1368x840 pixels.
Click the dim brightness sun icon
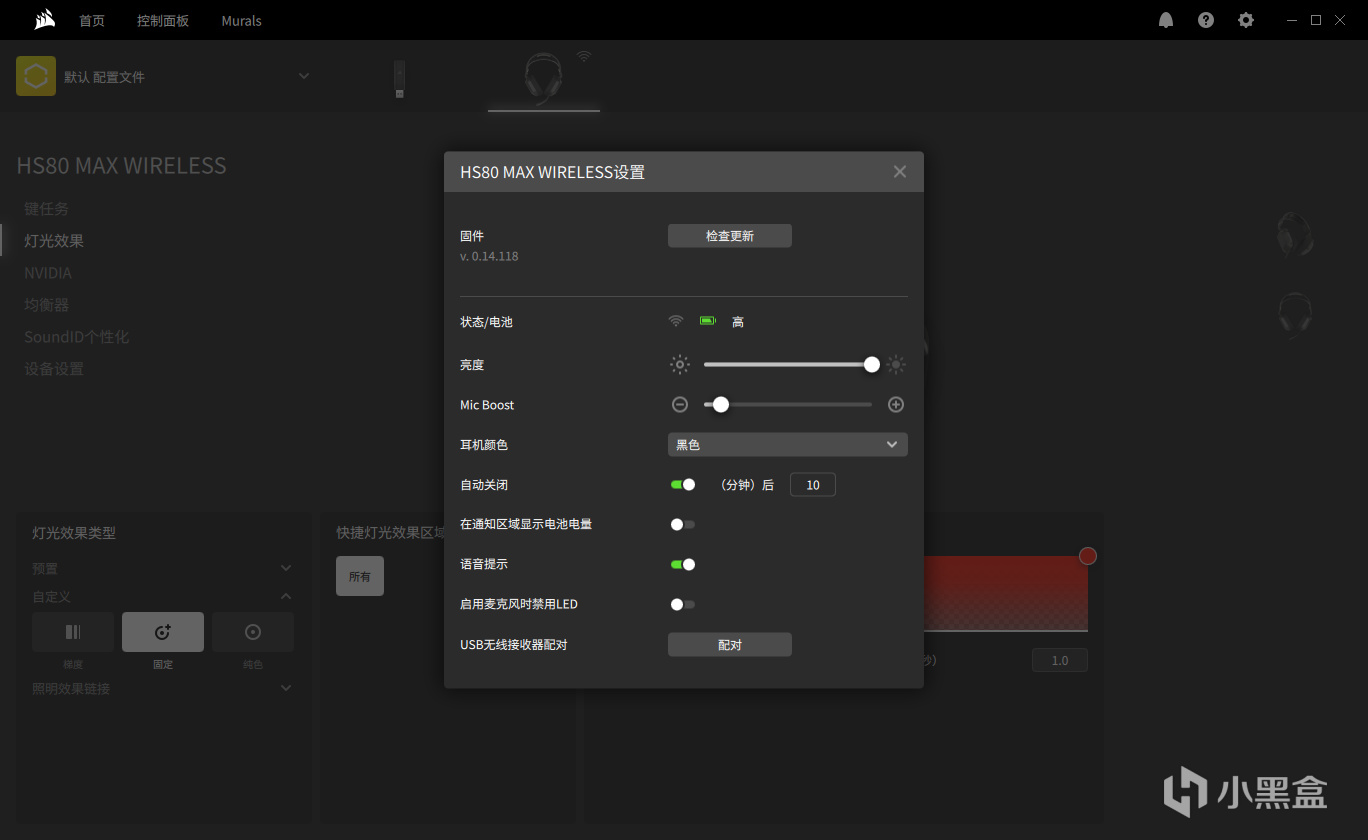tap(680, 365)
